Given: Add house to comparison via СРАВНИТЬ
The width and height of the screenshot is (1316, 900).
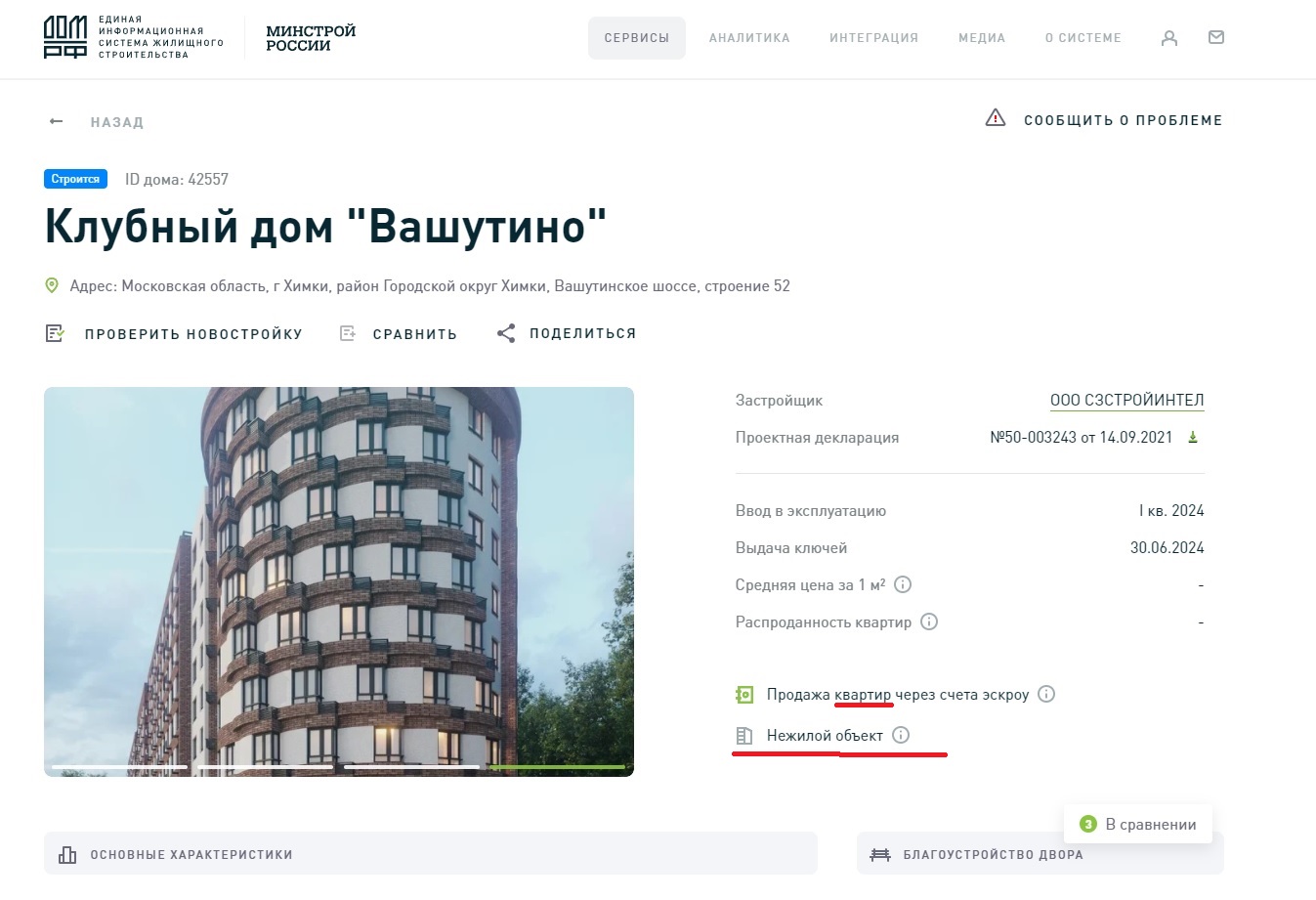Looking at the screenshot, I should tap(399, 333).
